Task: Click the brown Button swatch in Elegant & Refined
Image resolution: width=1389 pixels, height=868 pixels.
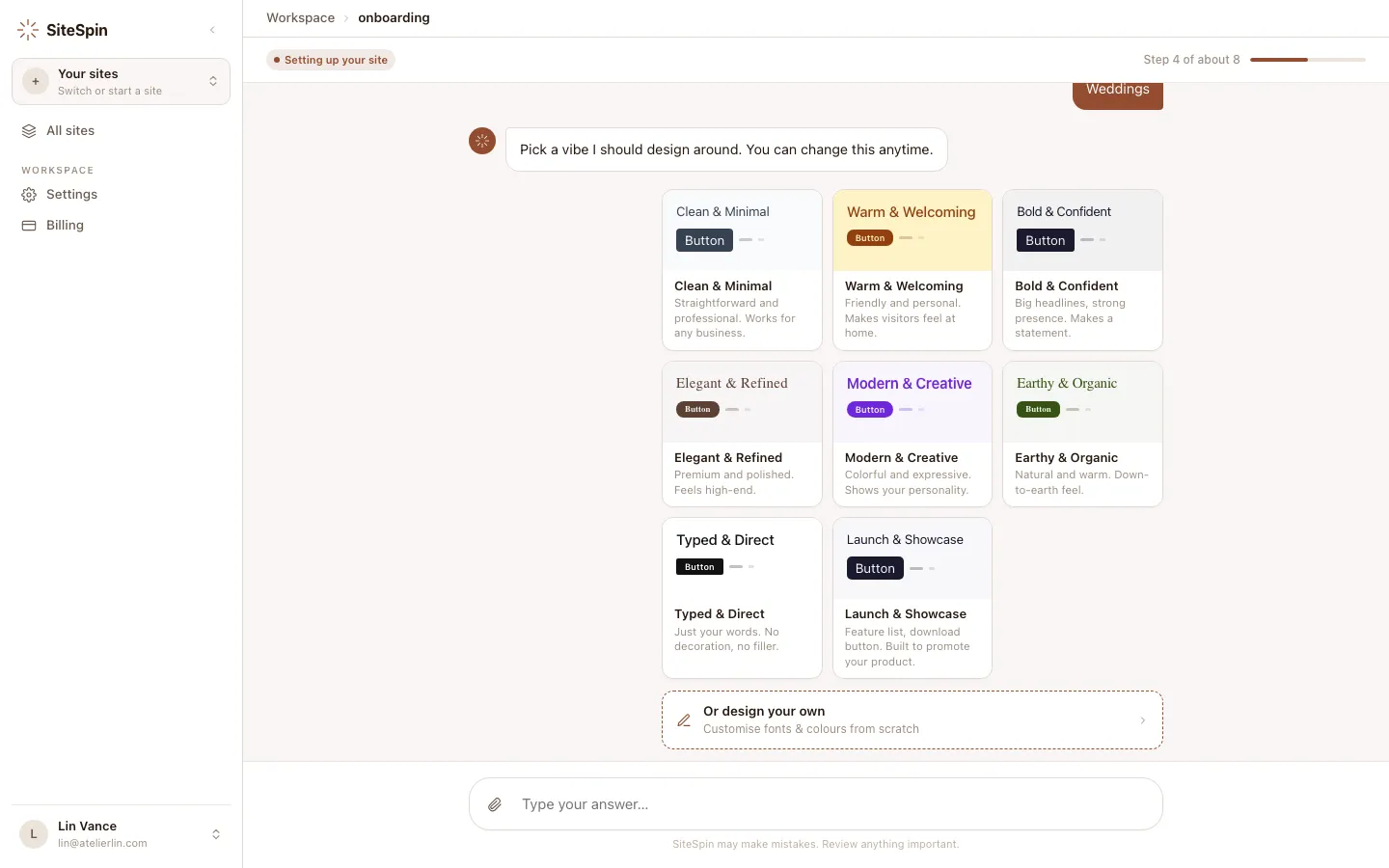Action: [697, 410]
